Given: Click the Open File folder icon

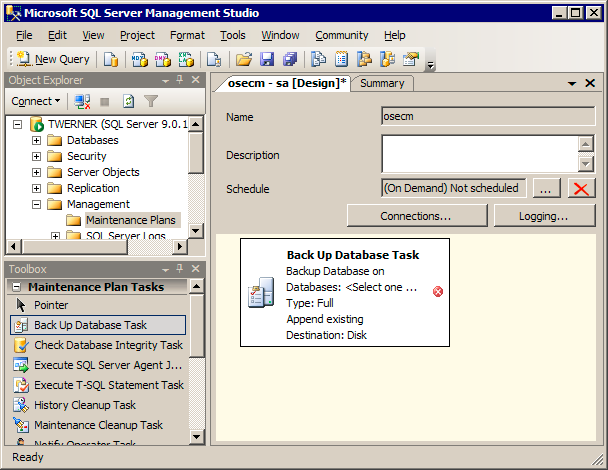Looking at the screenshot, I should tap(243, 59).
